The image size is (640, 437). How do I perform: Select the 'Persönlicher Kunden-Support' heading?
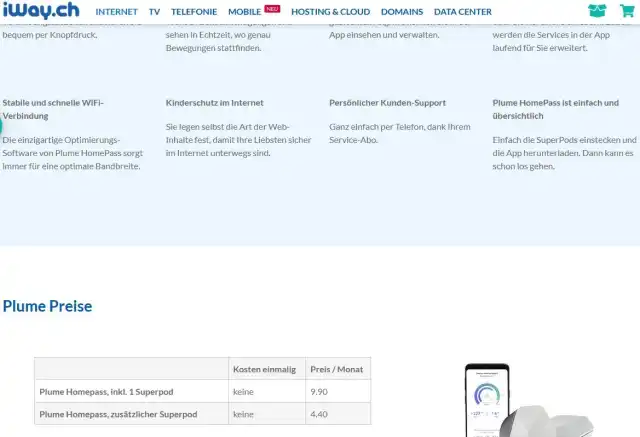(x=387, y=103)
